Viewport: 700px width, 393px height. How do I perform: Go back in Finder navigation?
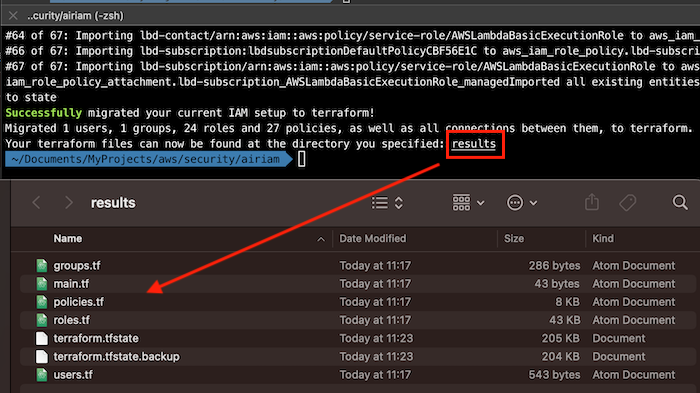37,203
